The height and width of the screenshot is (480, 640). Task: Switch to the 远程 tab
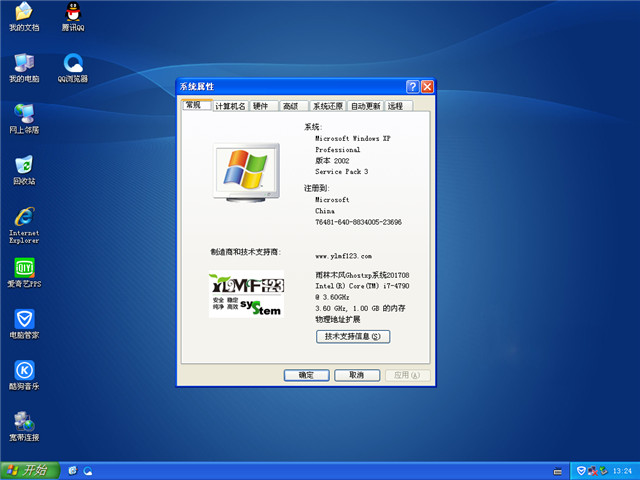[398, 106]
